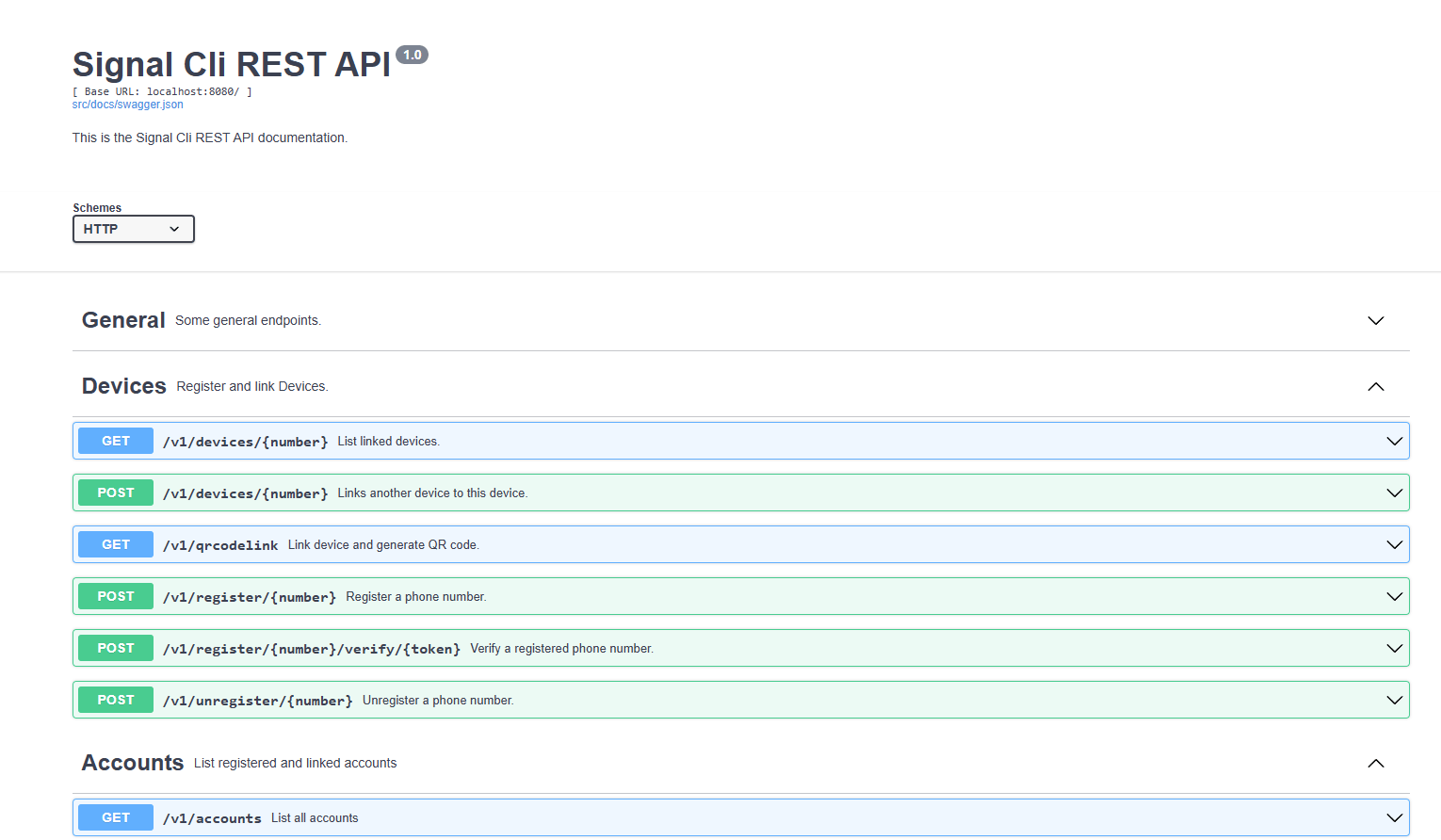The height and width of the screenshot is (840, 1441).
Task: Click 'List all accounts' description
Action: tap(315, 817)
